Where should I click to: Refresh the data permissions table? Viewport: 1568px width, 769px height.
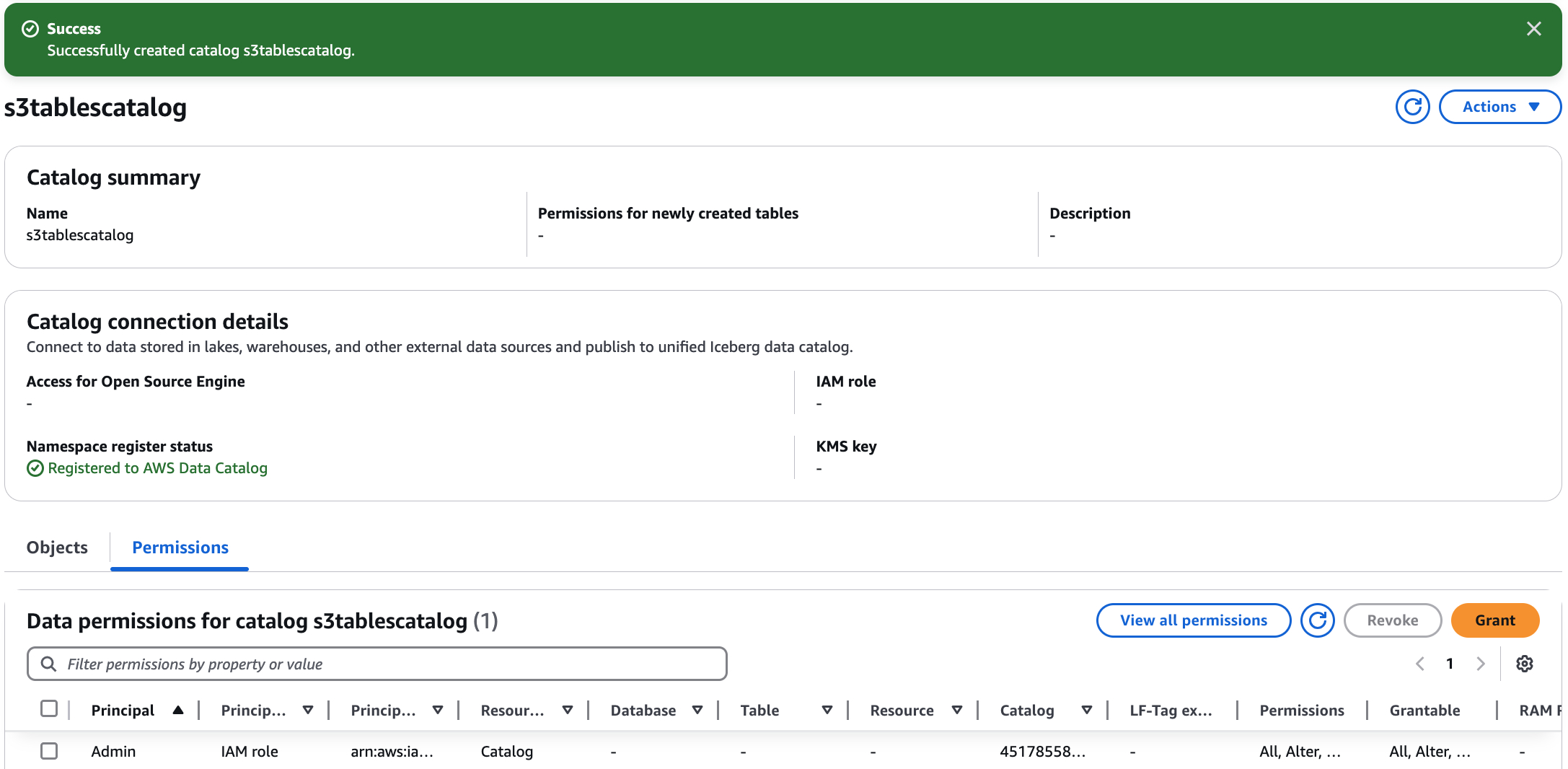1317,620
